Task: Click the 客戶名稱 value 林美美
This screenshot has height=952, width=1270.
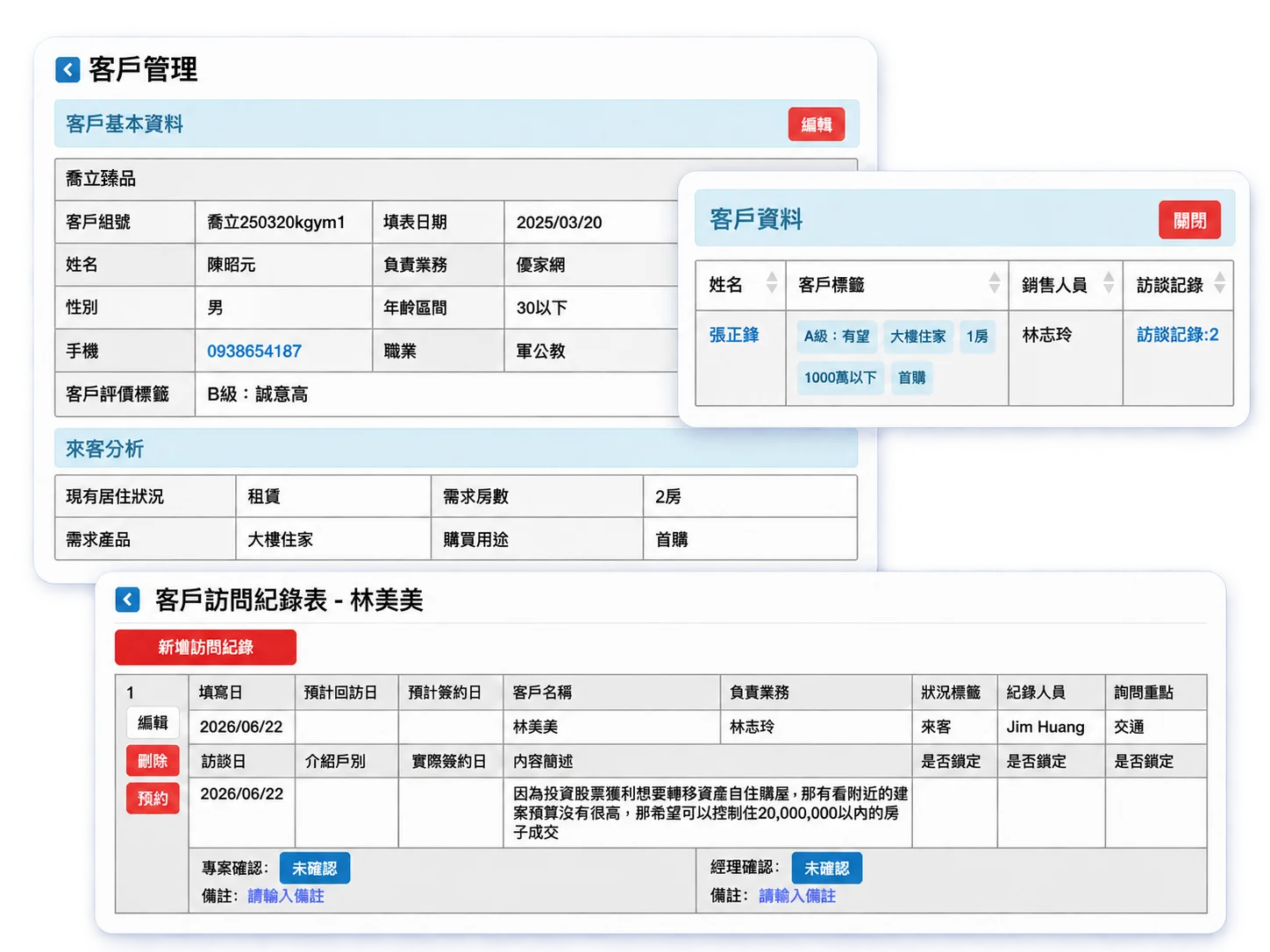Action: (x=536, y=727)
